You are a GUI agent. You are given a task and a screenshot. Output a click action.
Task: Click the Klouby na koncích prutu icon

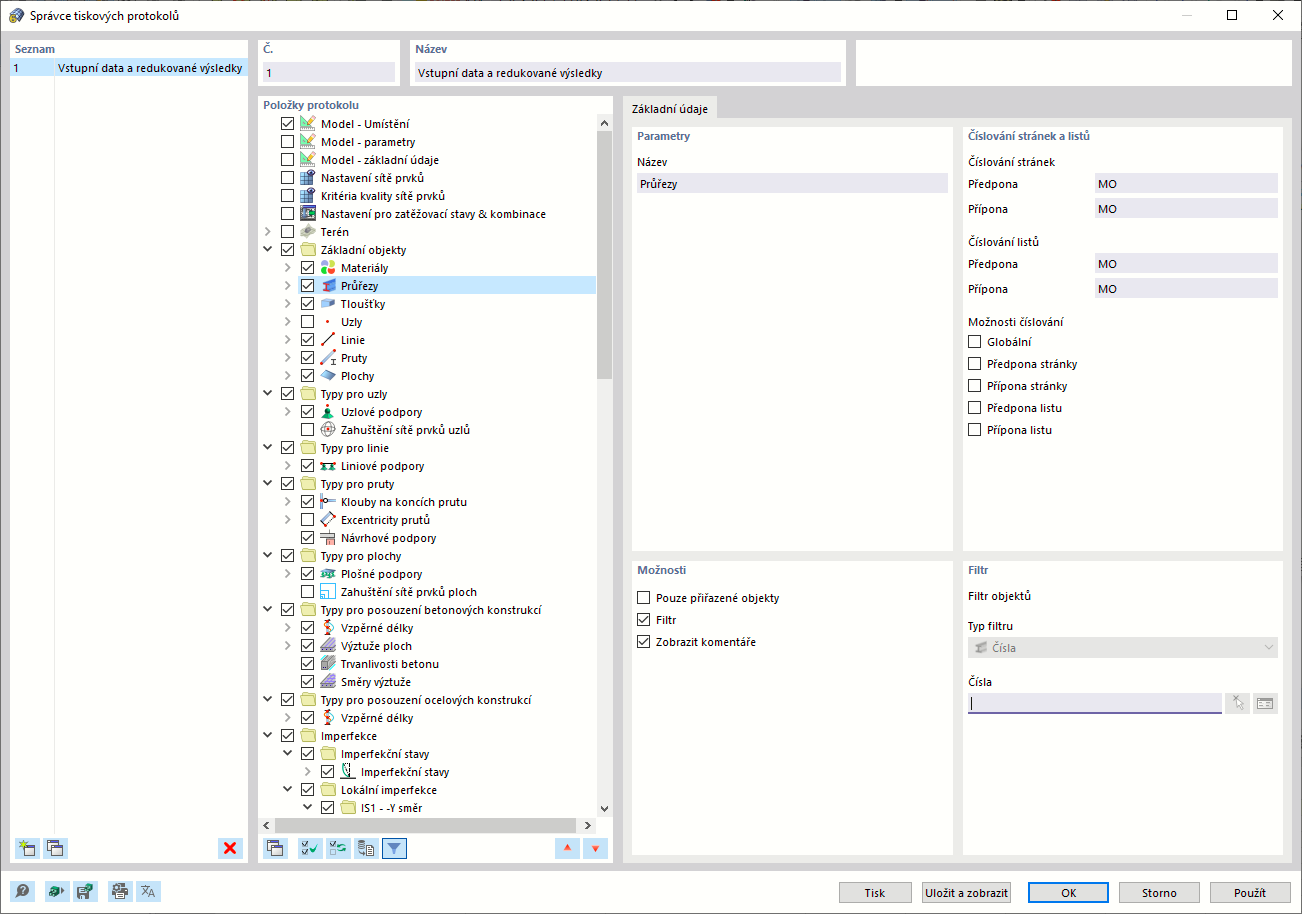pos(328,502)
